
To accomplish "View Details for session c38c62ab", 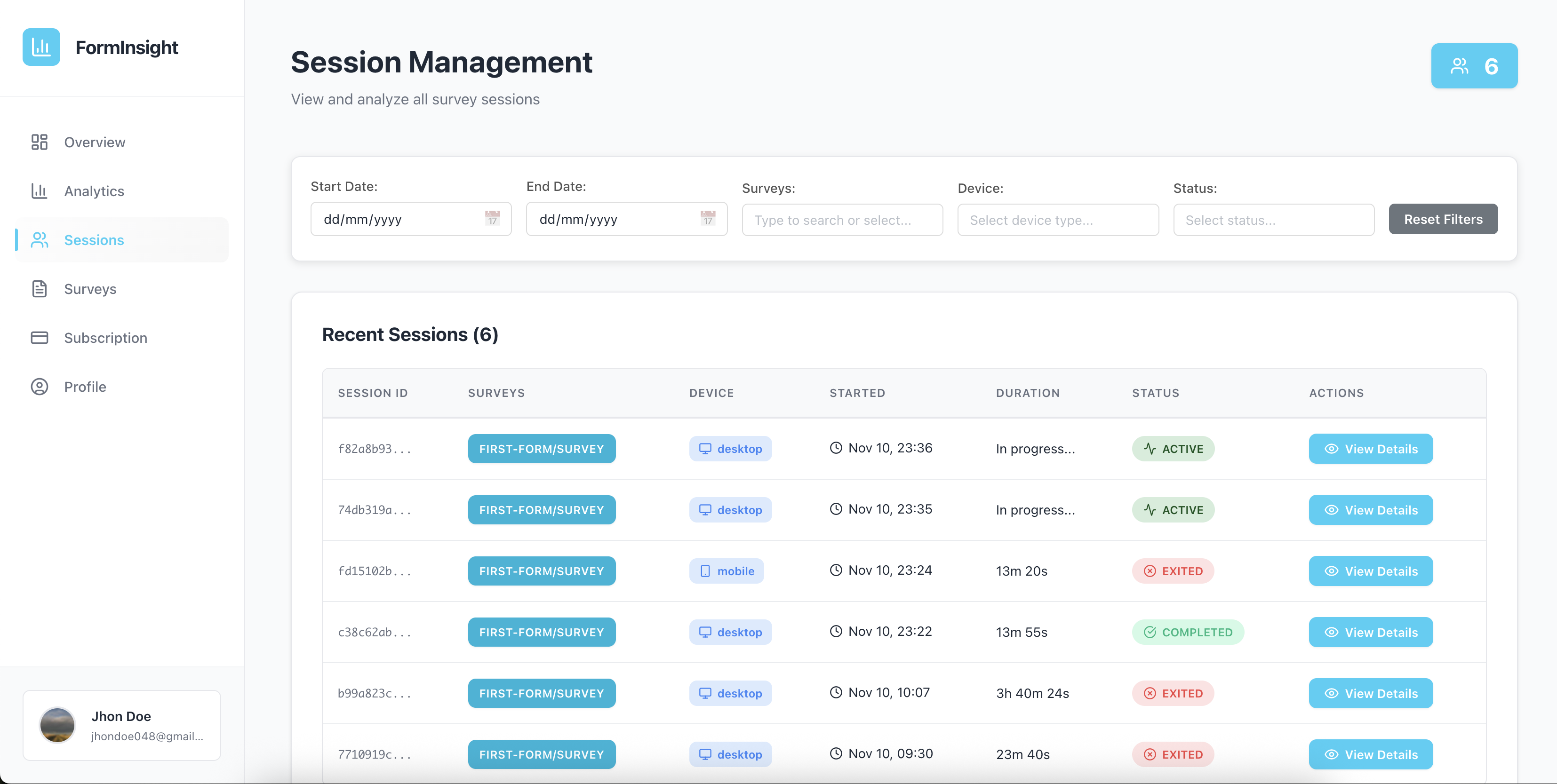I will click(x=1370, y=632).
